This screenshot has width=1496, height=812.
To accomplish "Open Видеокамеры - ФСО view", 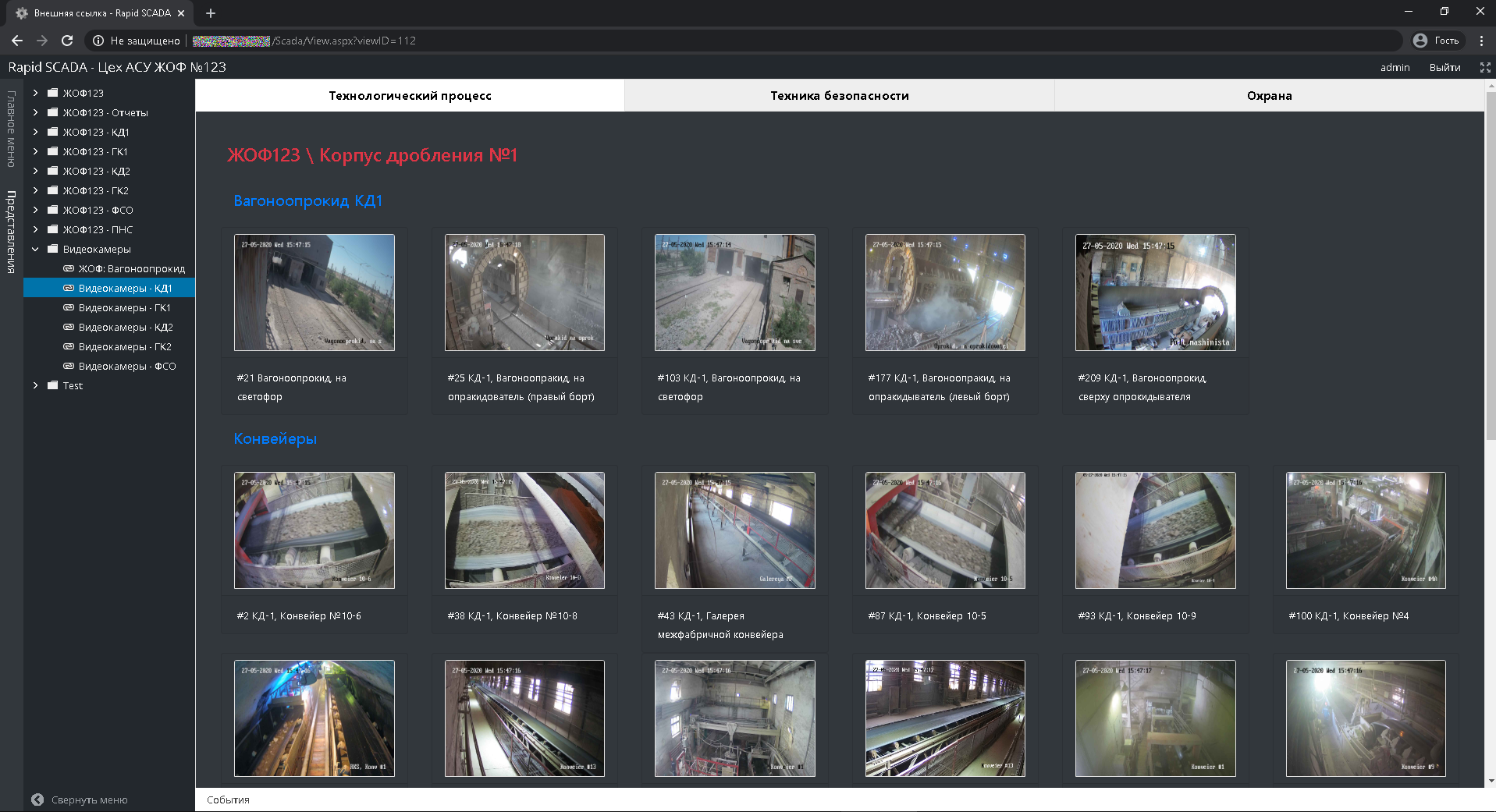I will [x=109, y=366].
